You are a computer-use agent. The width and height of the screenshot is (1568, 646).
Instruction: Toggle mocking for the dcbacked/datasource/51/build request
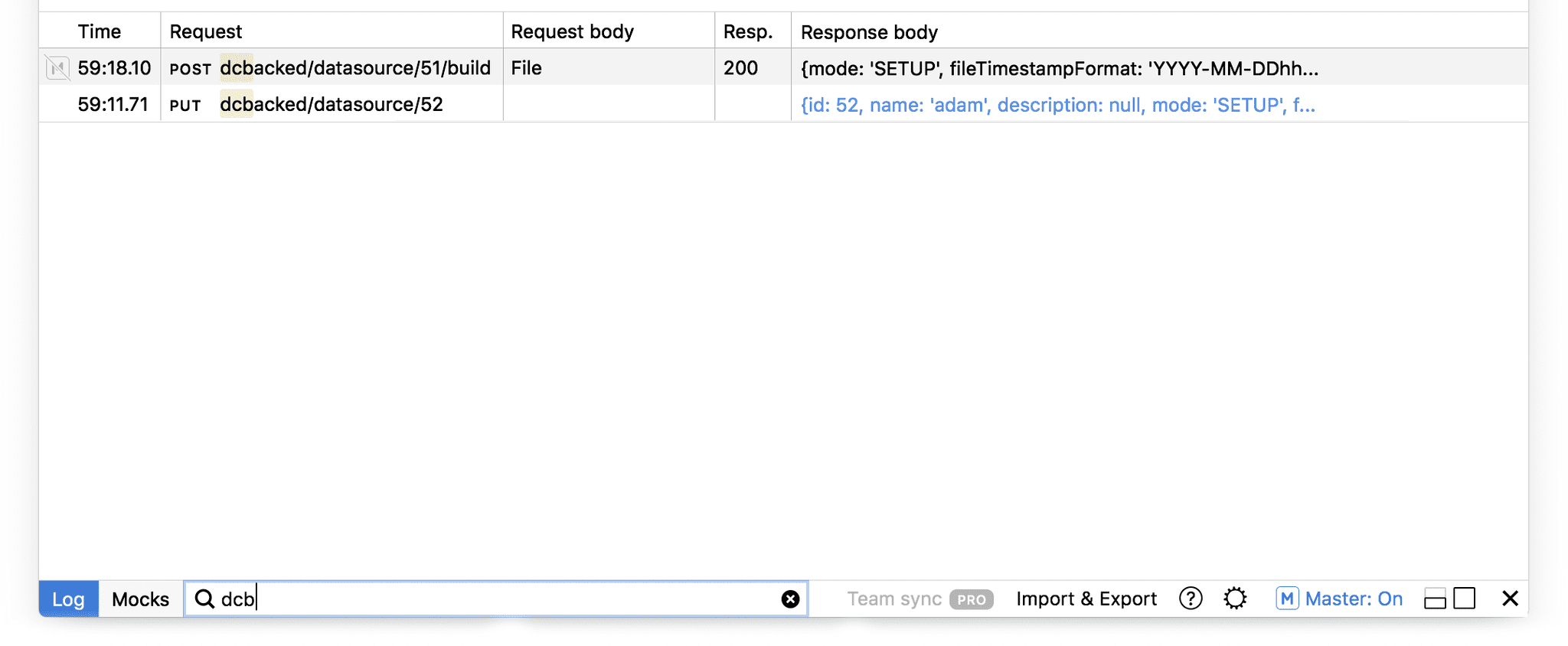pyautogui.click(x=57, y=67)
